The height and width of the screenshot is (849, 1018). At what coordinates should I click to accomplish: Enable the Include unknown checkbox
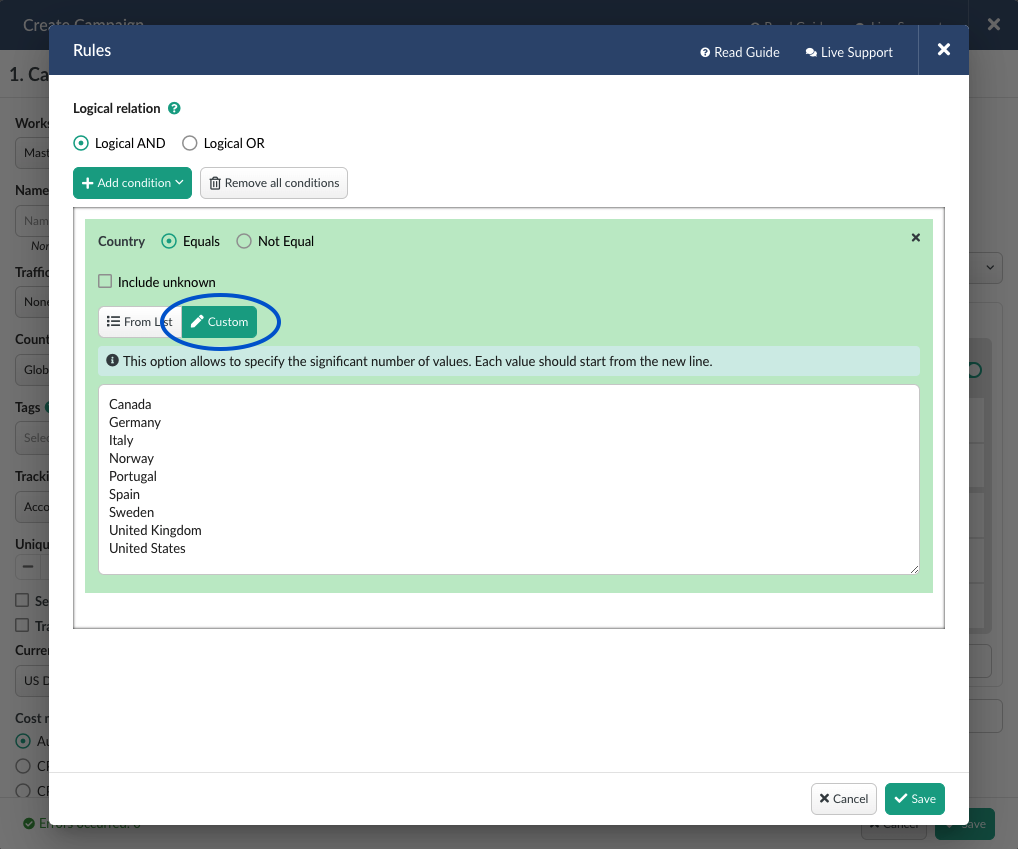point(105,281)
